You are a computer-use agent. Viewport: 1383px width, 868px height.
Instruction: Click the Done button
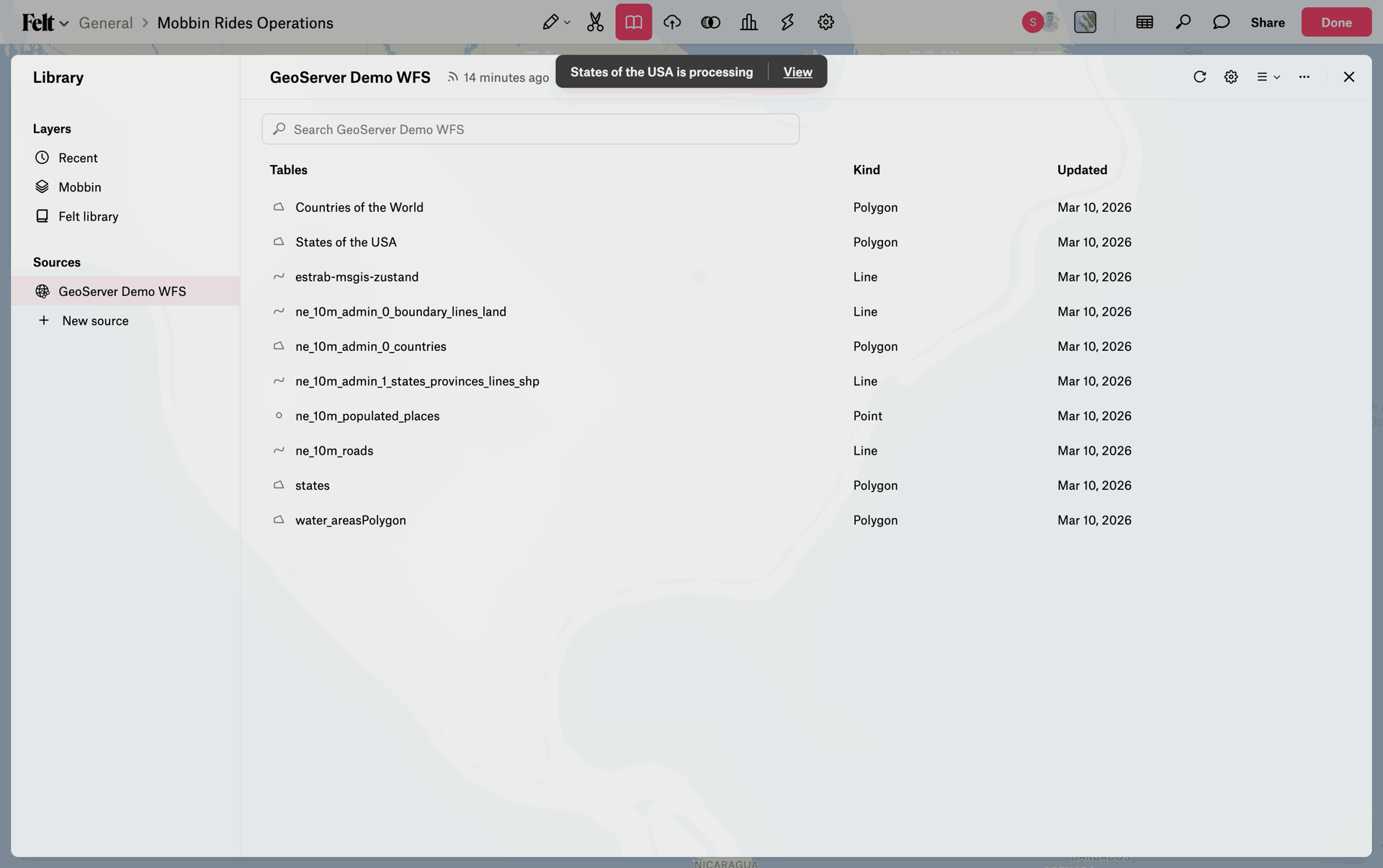[1336, 22]
